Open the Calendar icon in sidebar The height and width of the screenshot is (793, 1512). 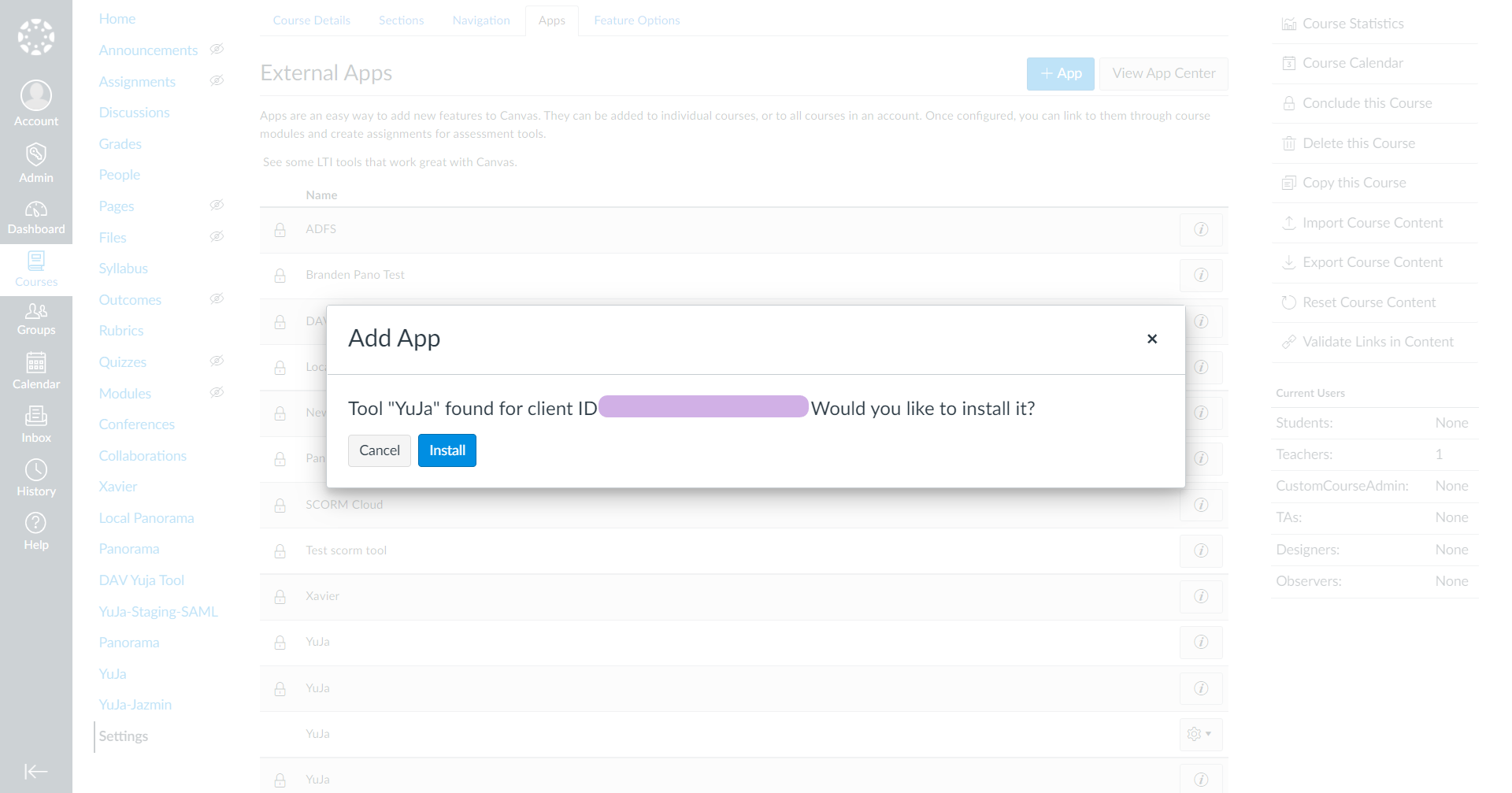36,371
